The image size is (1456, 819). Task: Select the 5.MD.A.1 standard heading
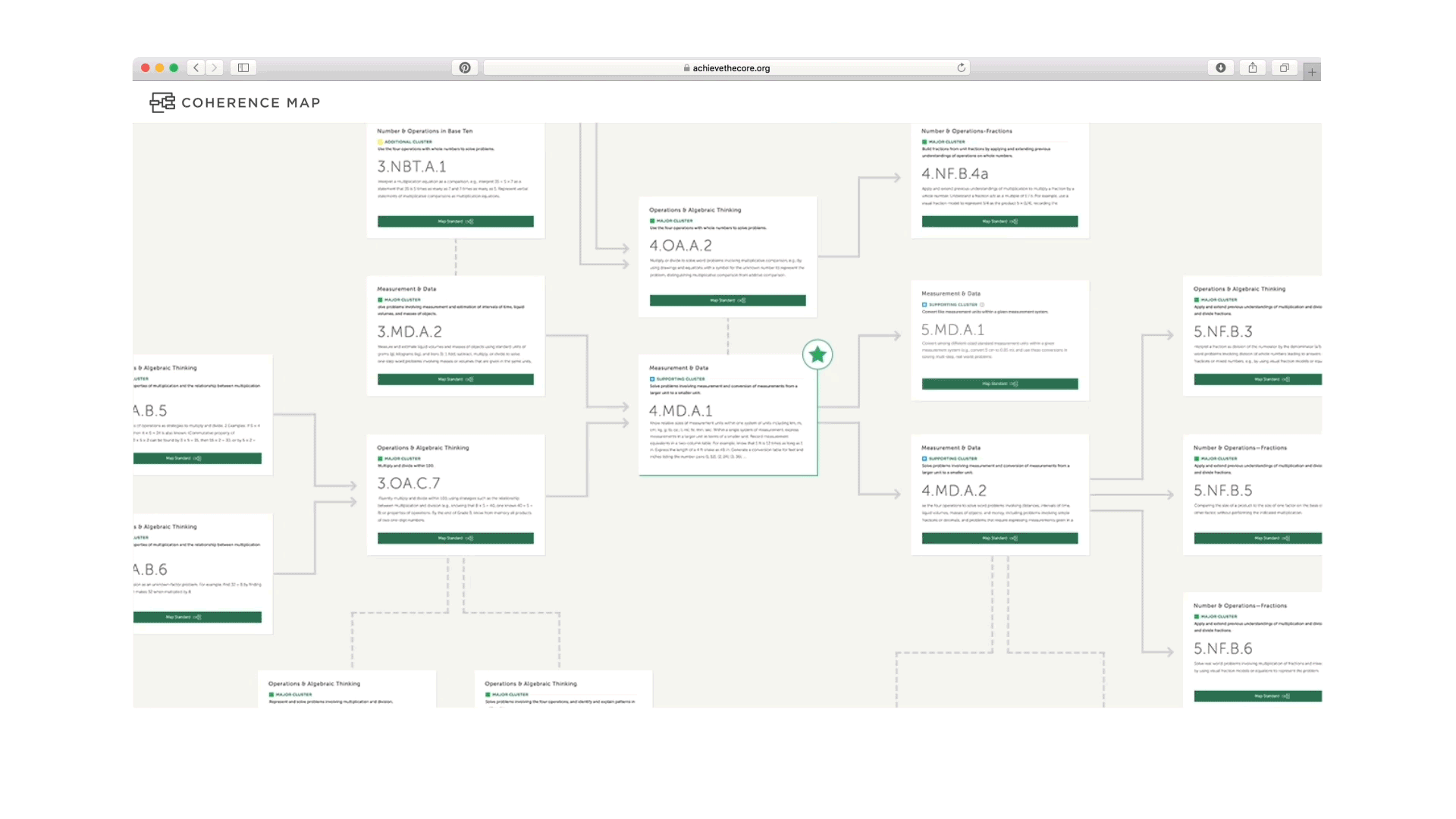point(952,330)
